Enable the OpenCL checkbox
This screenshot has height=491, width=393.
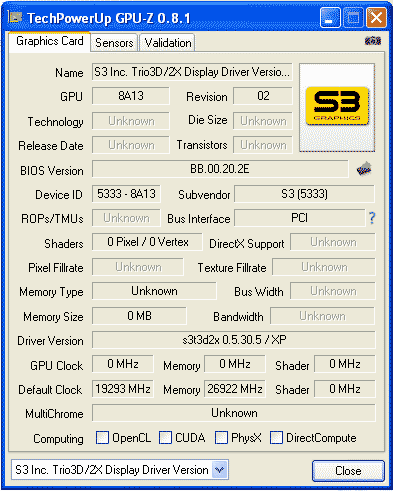[x=102, y=438]
